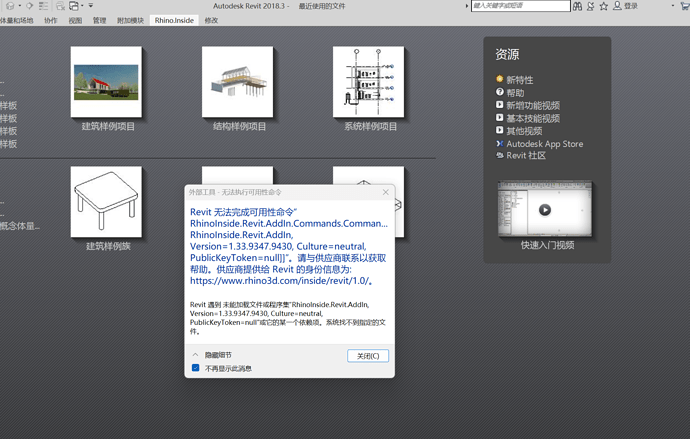Switch to the Rhino.Inside ribbon tab
This screenshot has width=690, height=439.
point(174,20)
